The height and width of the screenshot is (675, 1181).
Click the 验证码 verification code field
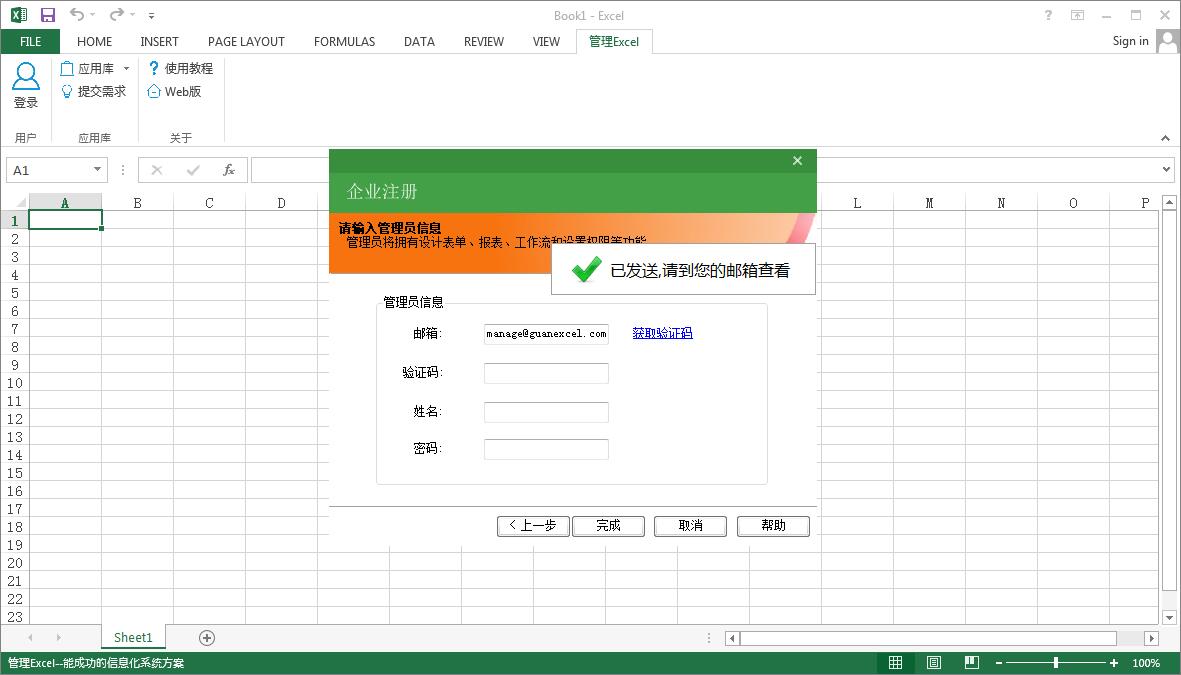546,373
